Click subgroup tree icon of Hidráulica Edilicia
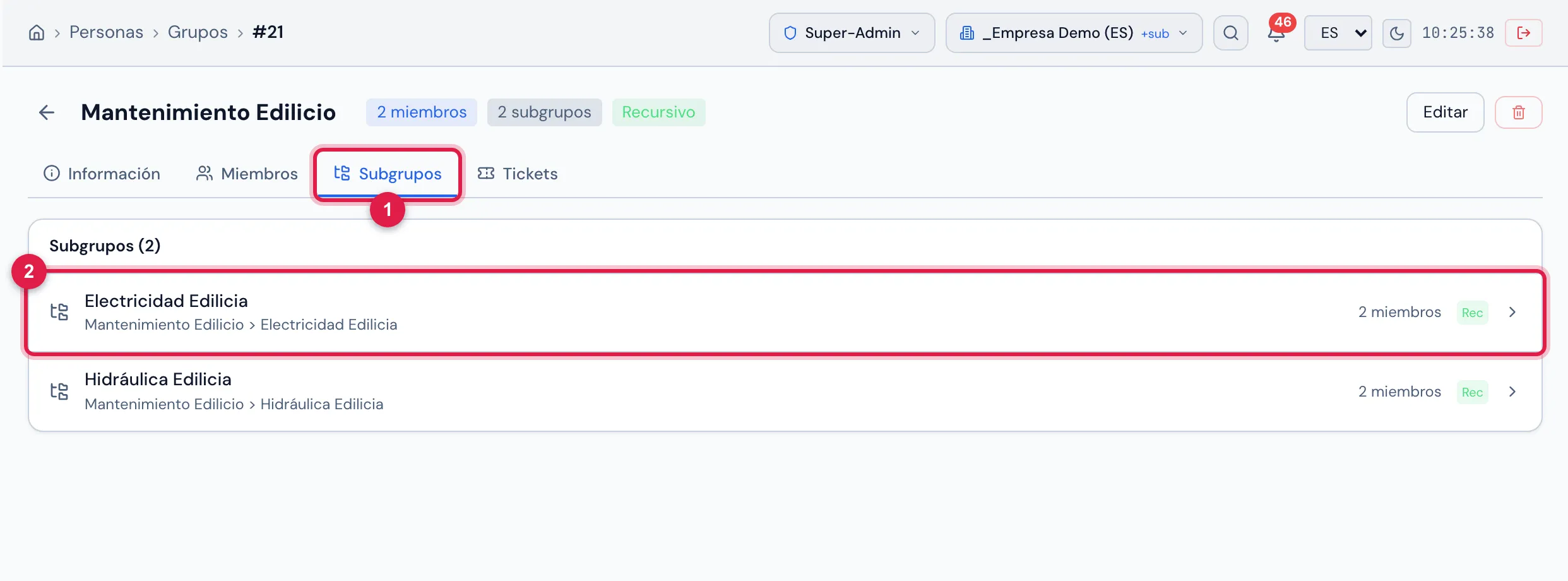 pos(59,392)
